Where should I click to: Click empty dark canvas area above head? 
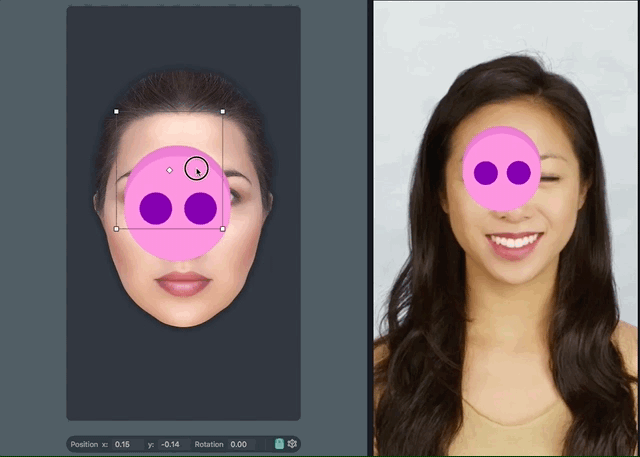183,40
